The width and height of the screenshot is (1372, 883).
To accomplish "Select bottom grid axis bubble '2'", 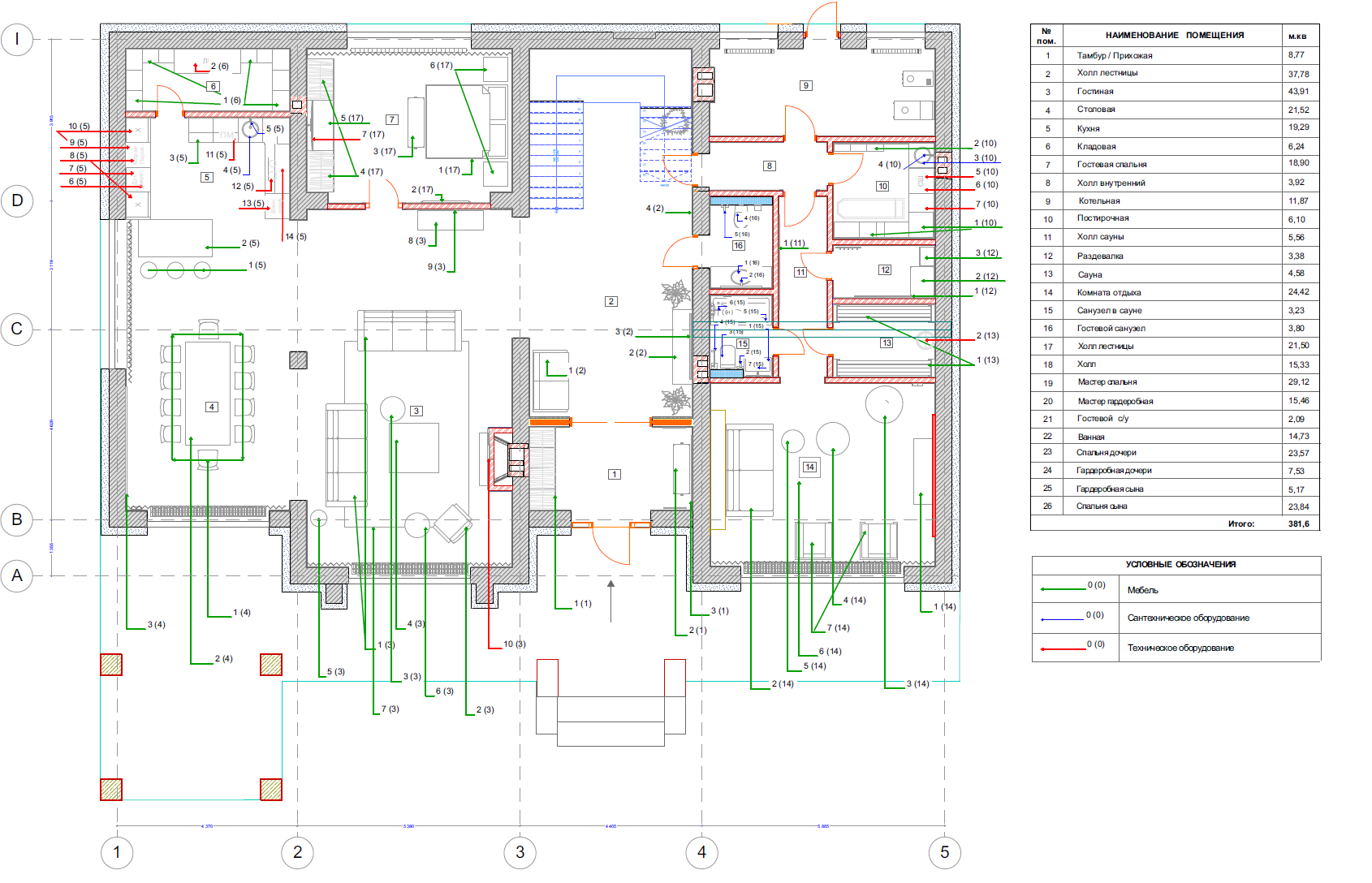I will pos(298,853).
